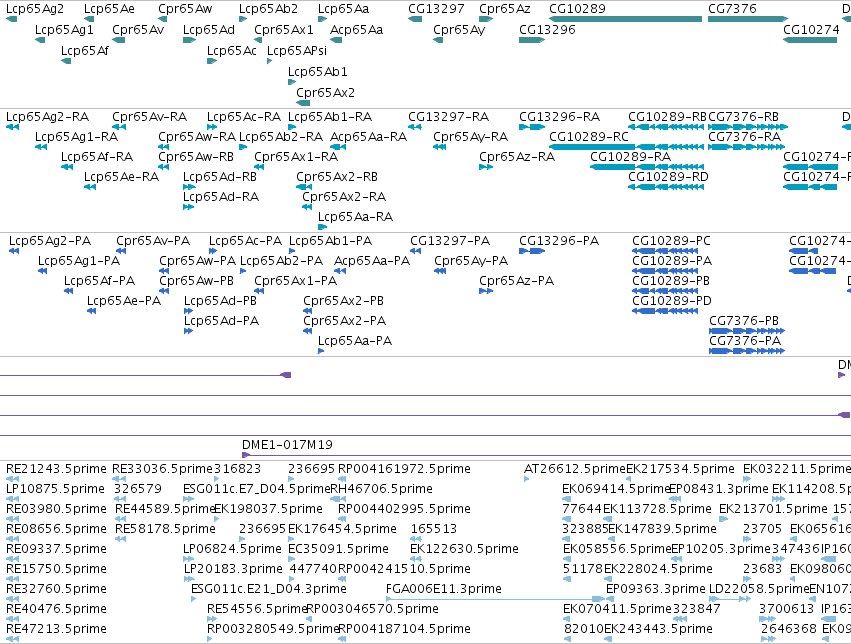This screenshot has height=644, width=851.
Task: Click EST label AT26612.5prime
Action: pos(575,469)
